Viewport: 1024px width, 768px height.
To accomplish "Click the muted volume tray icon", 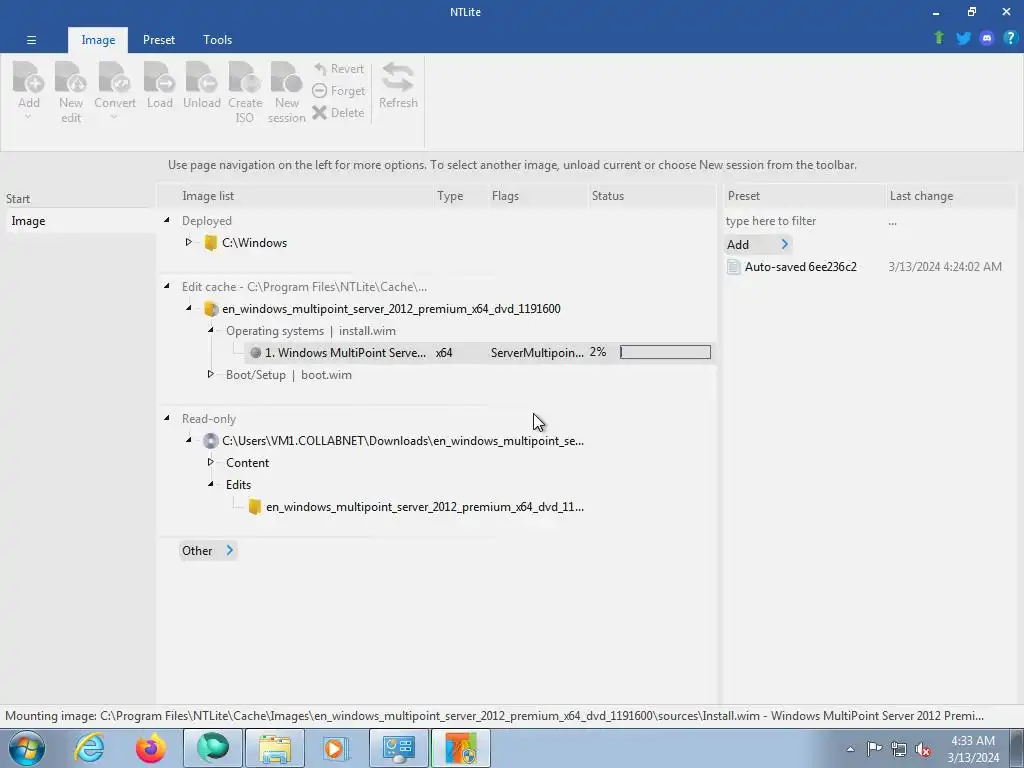I will 923,749.
